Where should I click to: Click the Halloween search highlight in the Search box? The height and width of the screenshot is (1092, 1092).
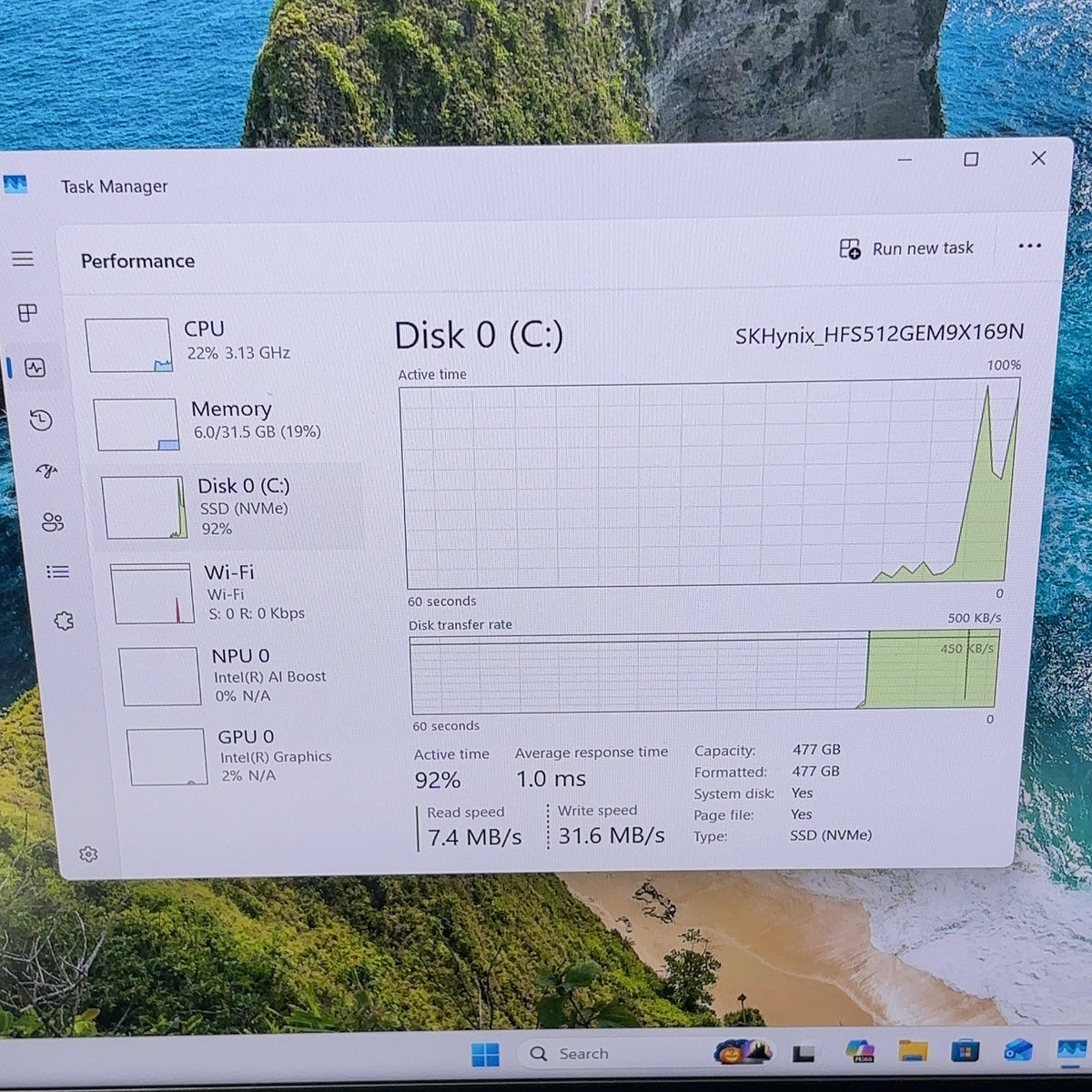click(743, 1052)
